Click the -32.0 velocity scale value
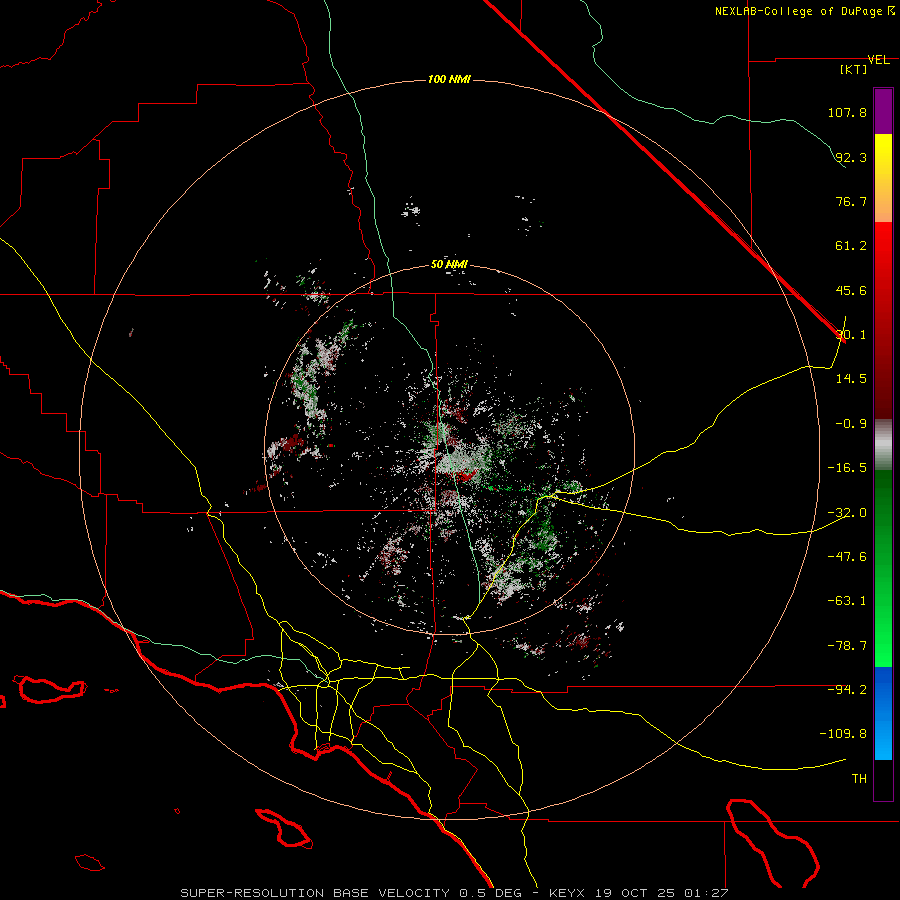Screen dimensions: 900x900 [847, 513]
